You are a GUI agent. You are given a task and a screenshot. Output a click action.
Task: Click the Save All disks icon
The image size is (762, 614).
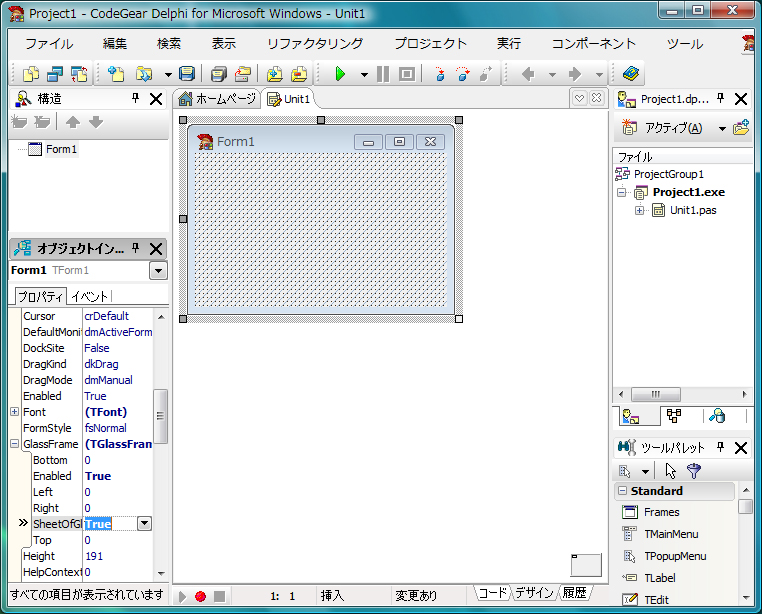coord(219,74)
